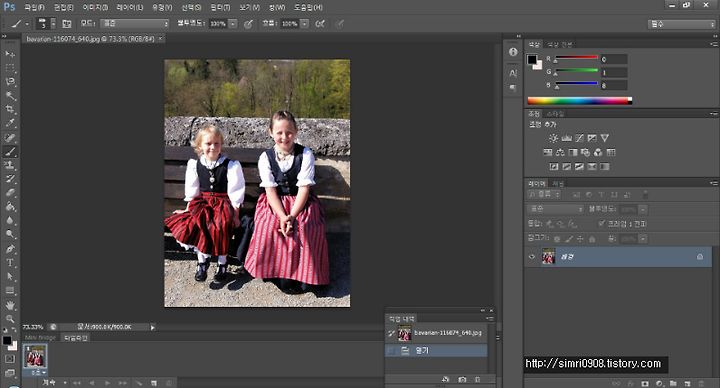Select the Brush tool in the toolbox
The image size is (720, 388).
point(10,151)
